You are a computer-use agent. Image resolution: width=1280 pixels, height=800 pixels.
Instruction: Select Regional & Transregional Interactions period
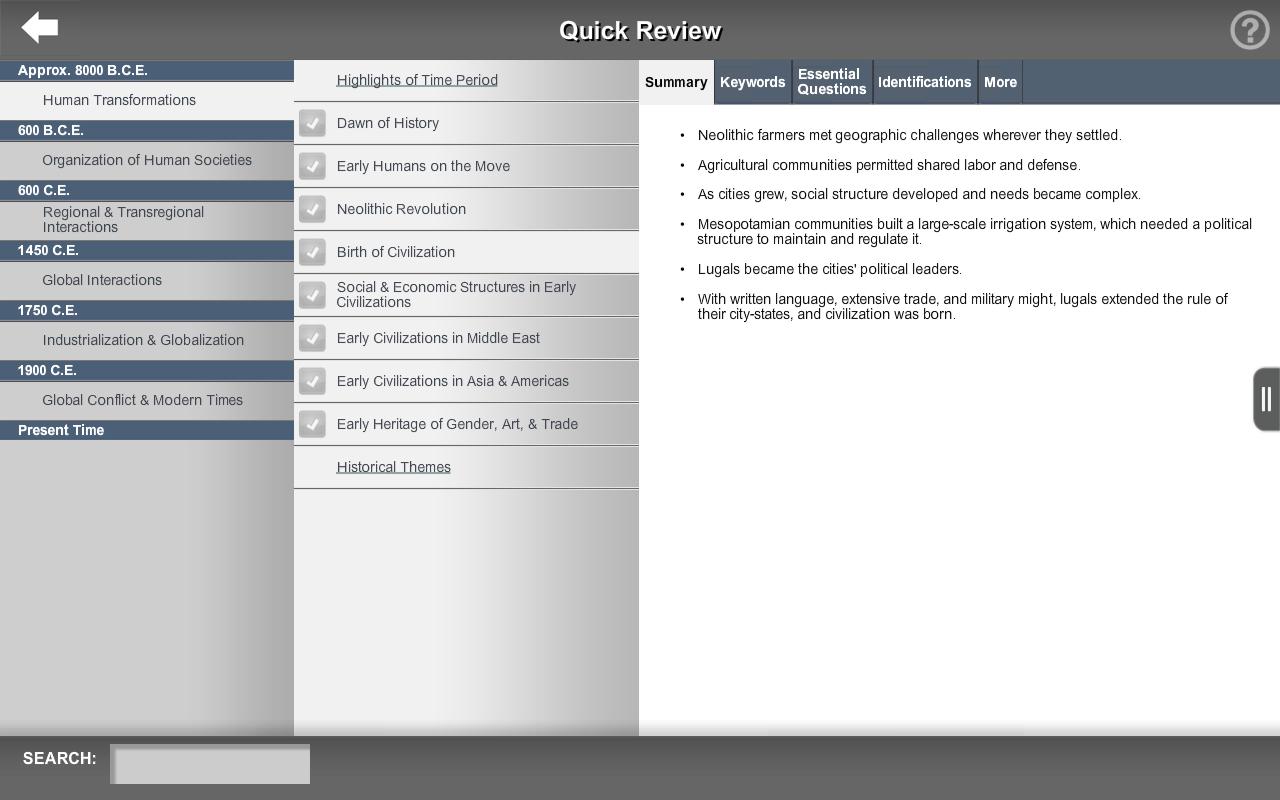[x=123, y=220]
